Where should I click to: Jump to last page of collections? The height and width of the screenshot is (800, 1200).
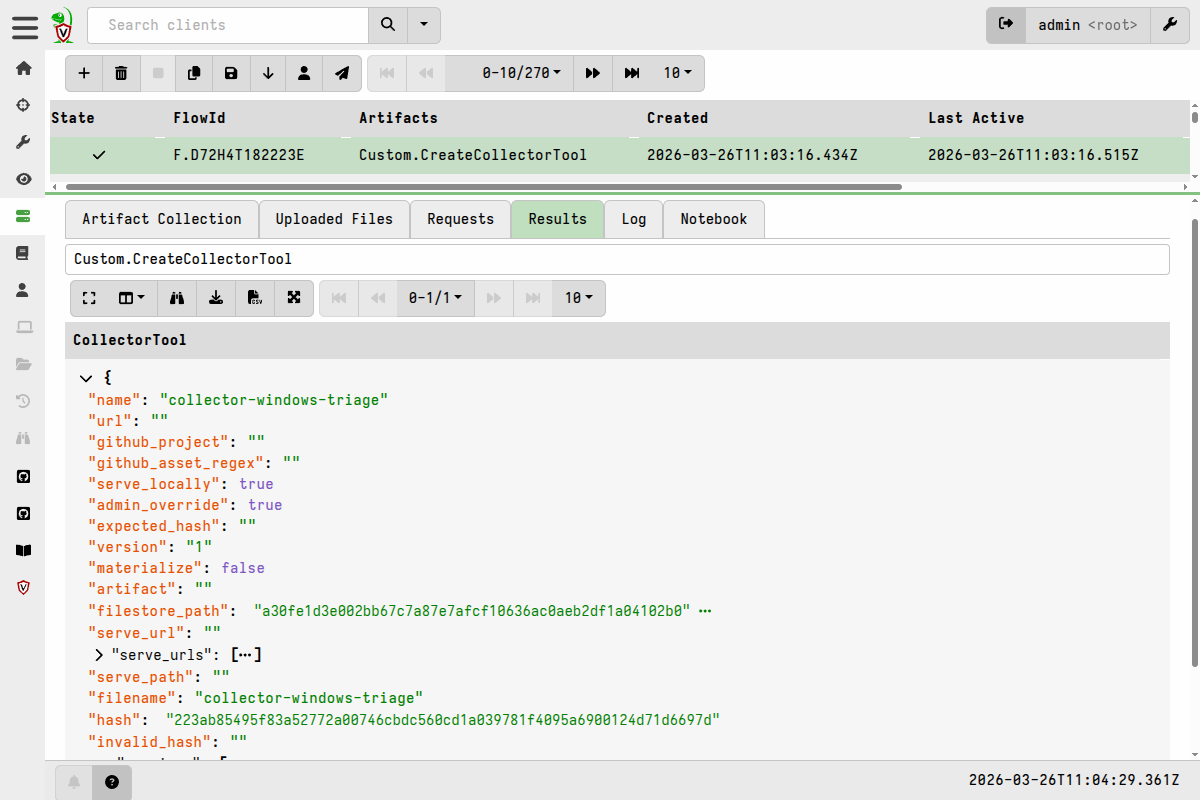pos(632,73)
